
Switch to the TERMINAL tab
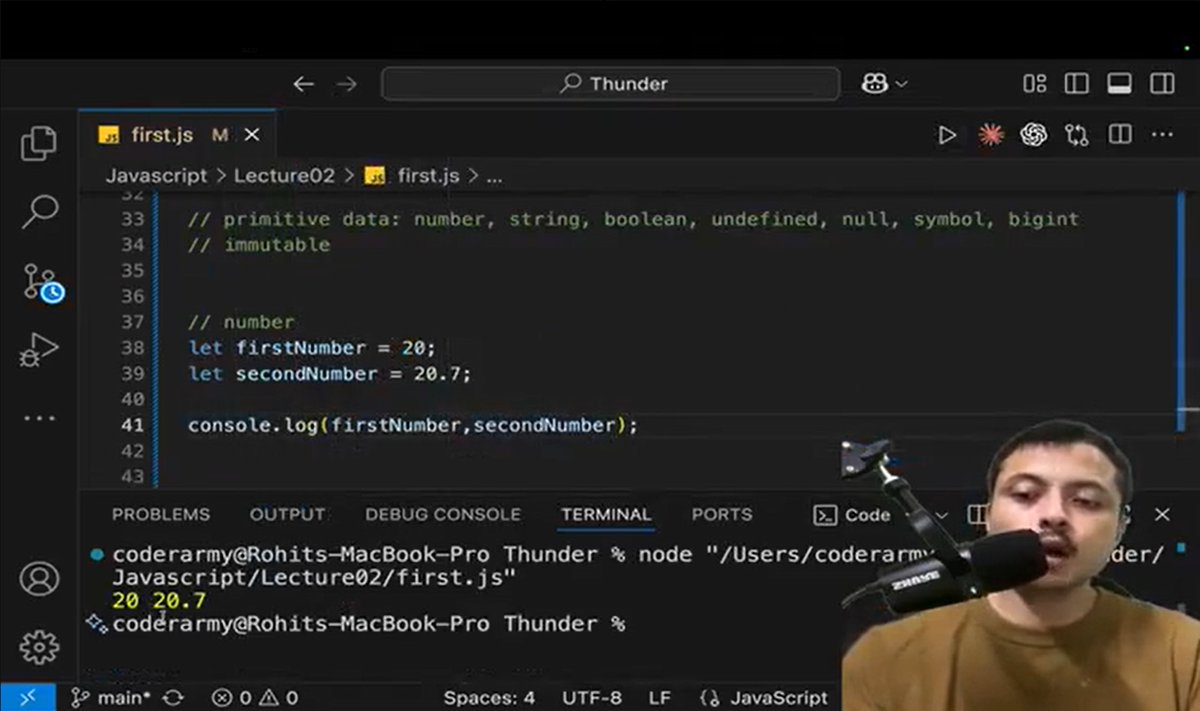pyautogui.click(x=606, y=515)
